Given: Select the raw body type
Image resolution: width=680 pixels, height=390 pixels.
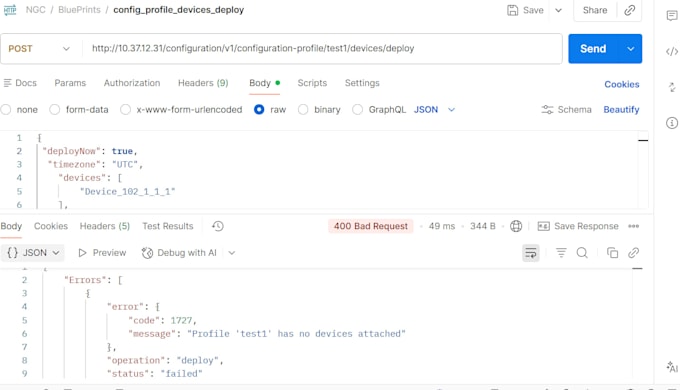Looking at the screenshot, I should (259, 110).
